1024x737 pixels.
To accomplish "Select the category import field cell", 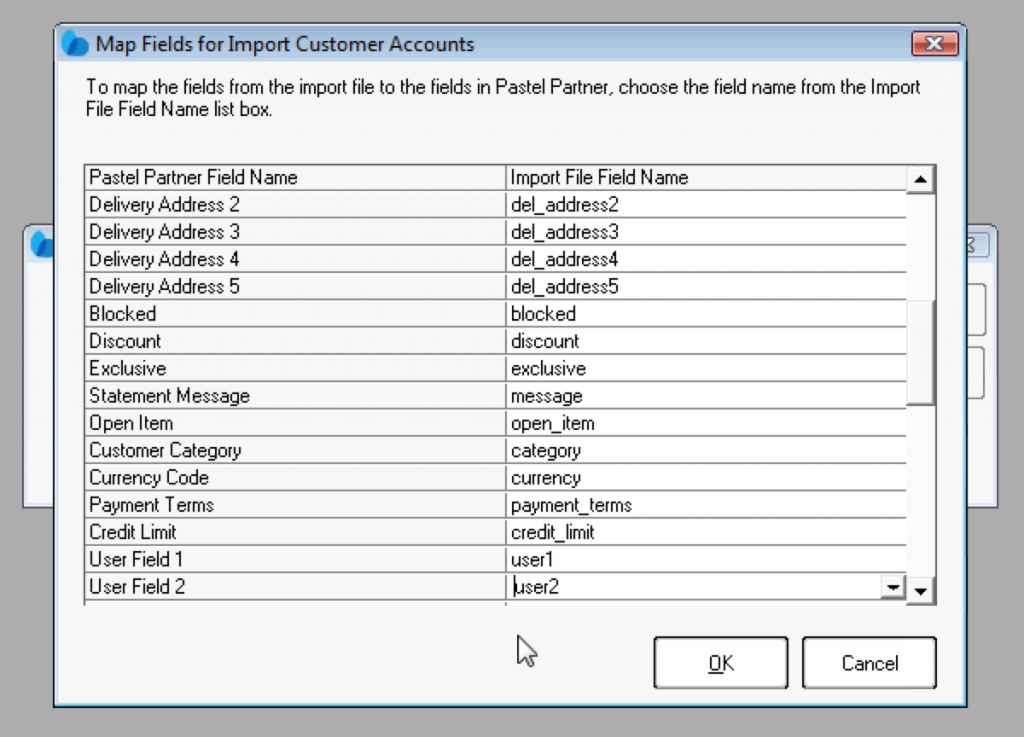I will point(706,451).
